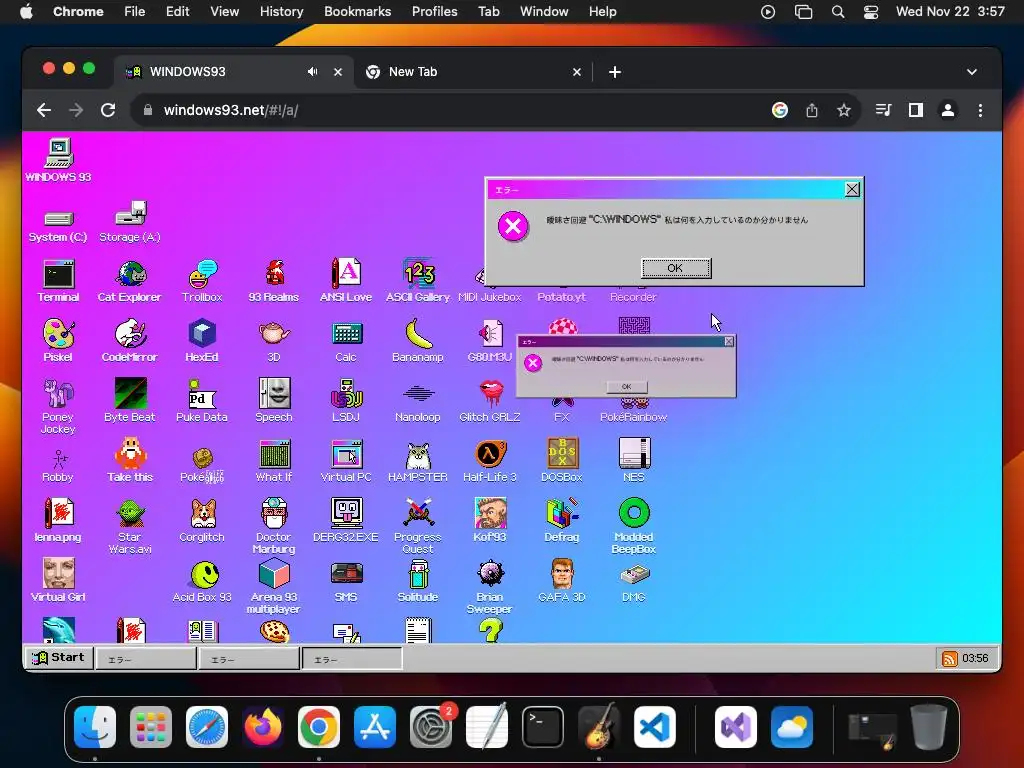Click OK in the small error dialog
The image size is (1024, 768).
(626, 387)
